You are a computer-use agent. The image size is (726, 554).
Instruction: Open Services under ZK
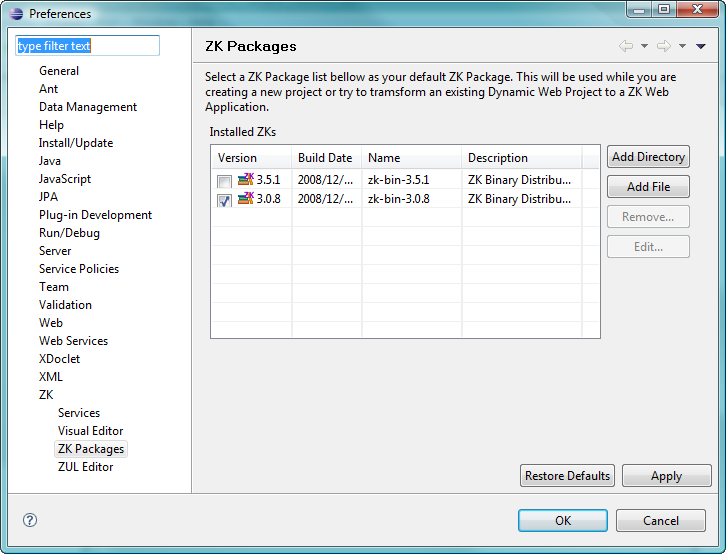79,413
